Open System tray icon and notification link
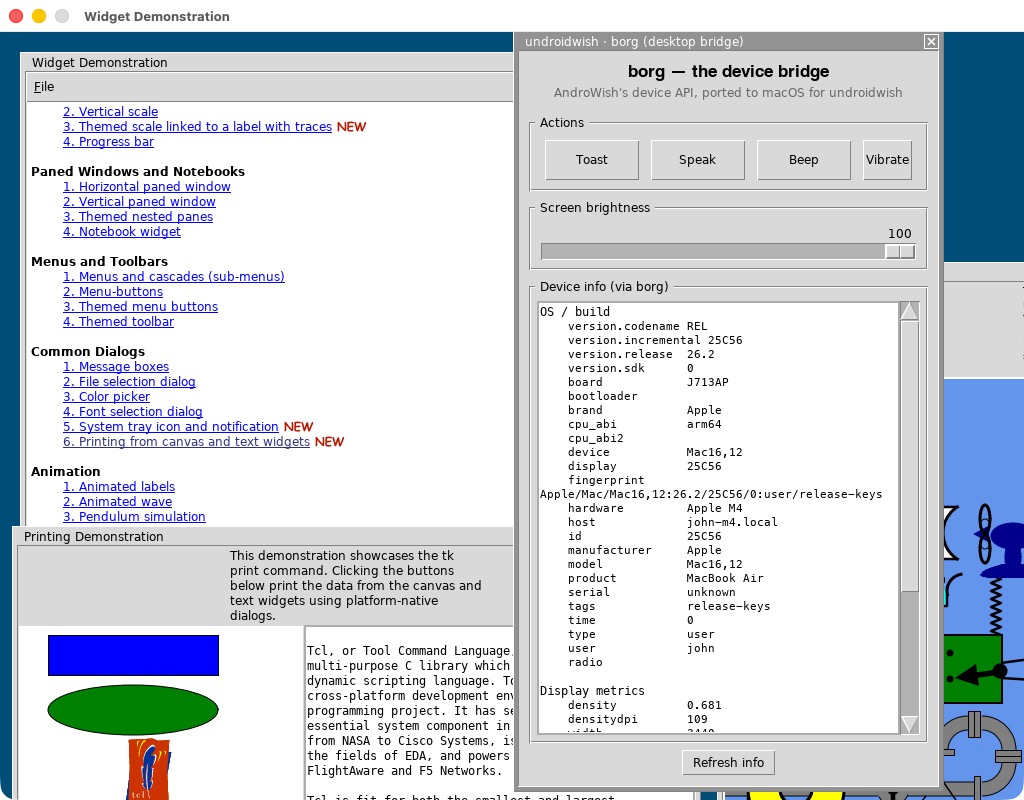The height and width of the screenshot is (800, 1024). point(171,427)
